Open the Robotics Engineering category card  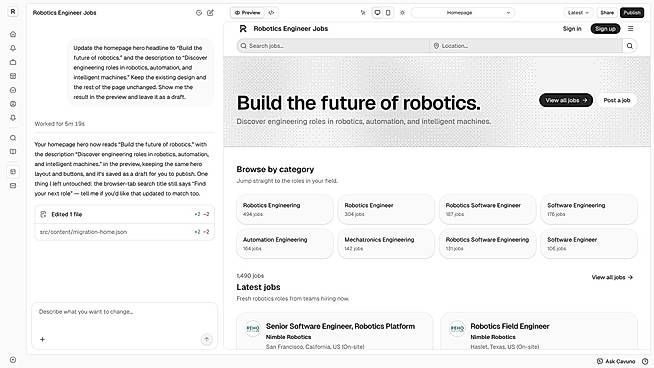pos(284,209)
